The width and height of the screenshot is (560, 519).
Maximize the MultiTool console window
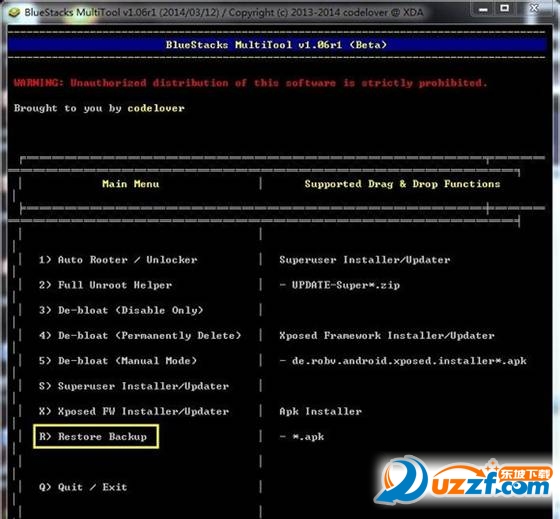504,9
